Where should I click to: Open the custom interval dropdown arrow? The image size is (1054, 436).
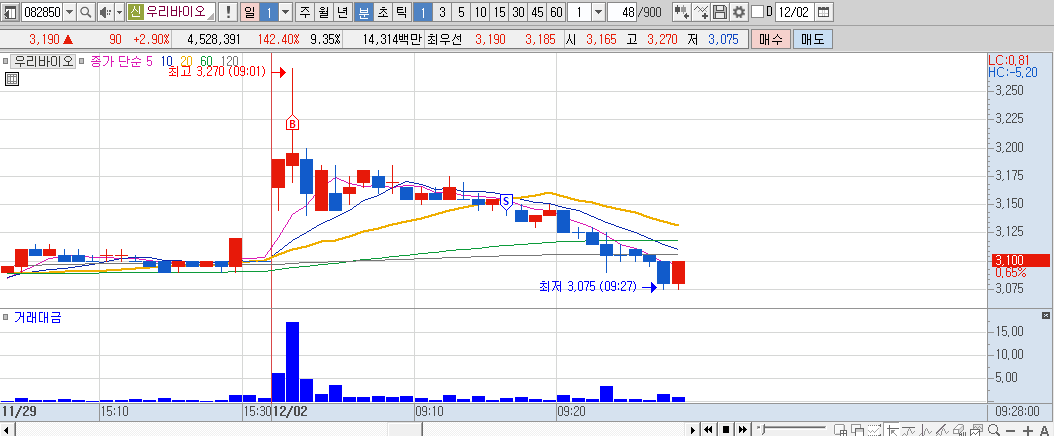click(598, 12)
